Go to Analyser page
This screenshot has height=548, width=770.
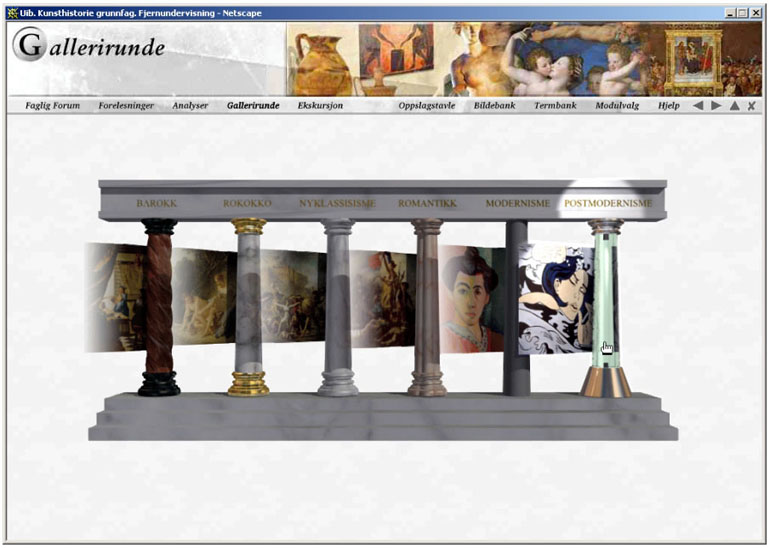click(190, 105)
